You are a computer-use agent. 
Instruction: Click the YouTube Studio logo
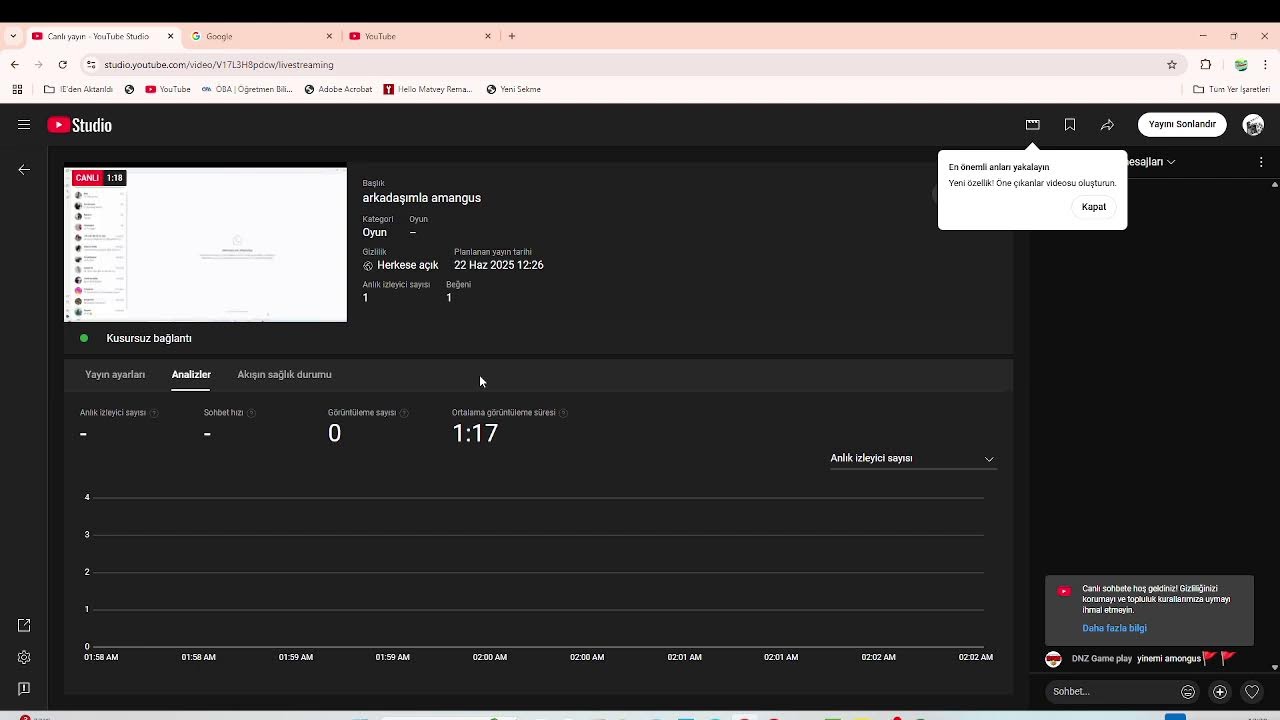click(x=80, y=125)
